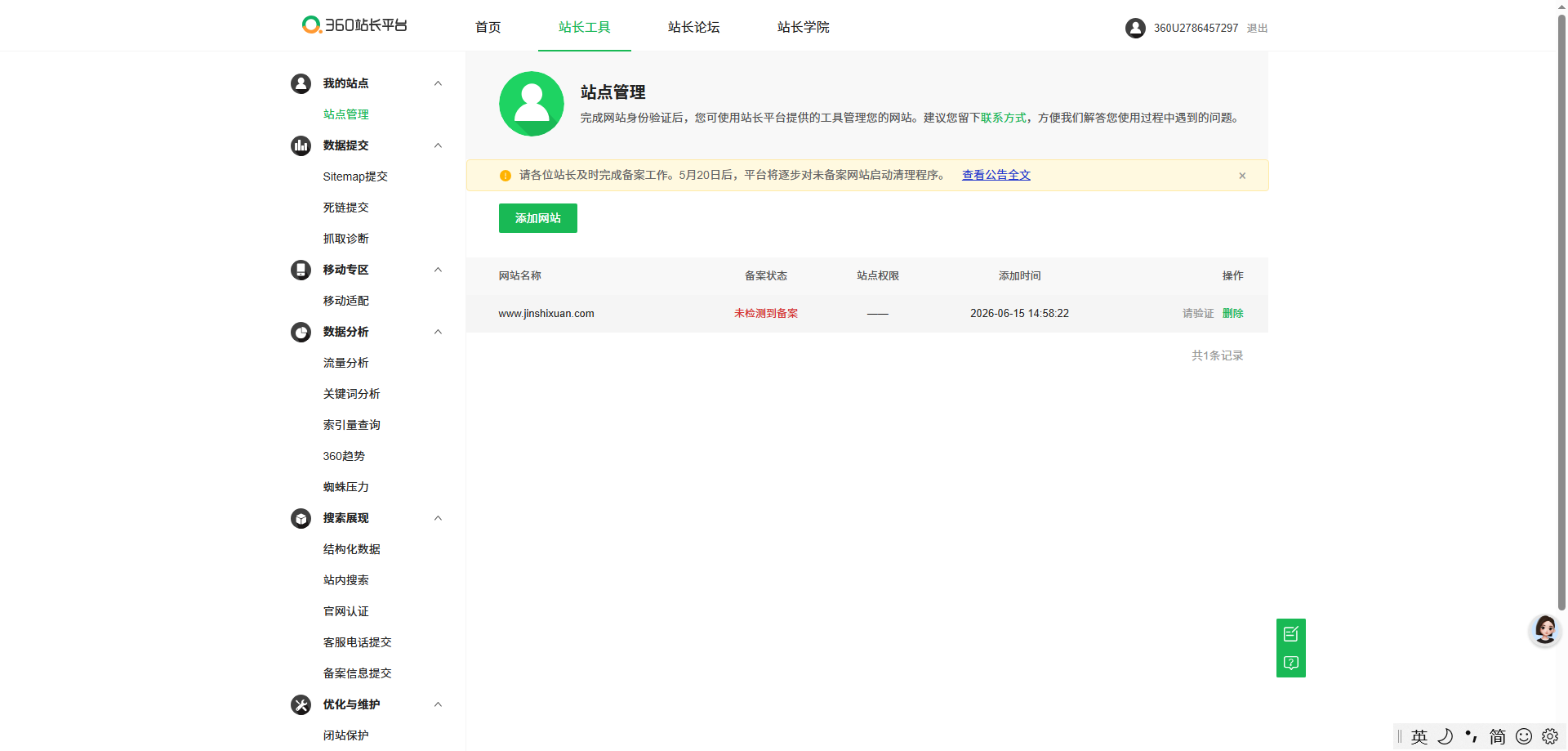The height and width of the screenshot is (751, 1568).
Task: Collapse the 我的站点 section chevron
Action: tap(438, 83)
